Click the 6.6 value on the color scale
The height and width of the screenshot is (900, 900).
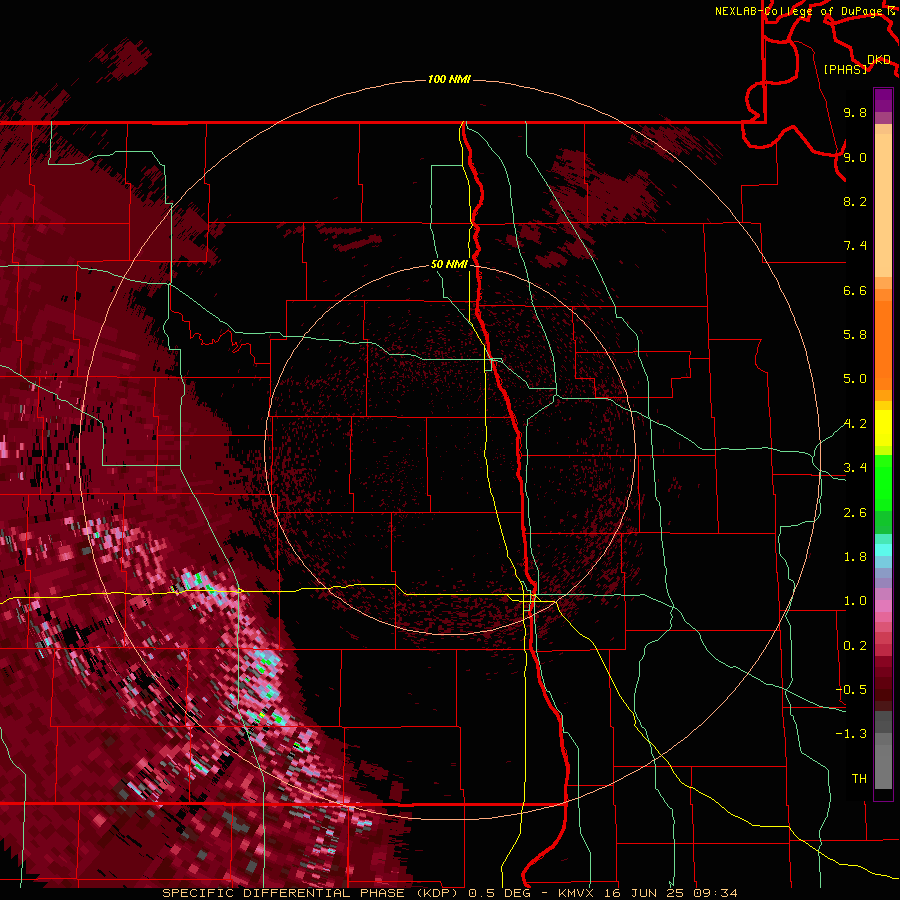point(855,290)
